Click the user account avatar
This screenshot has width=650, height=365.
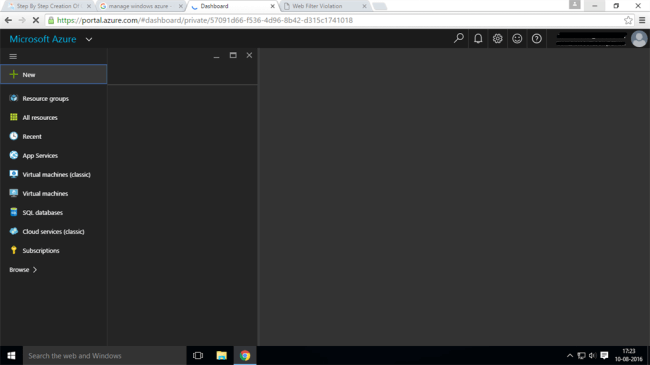pyautogui.click(x=639, y=39)
